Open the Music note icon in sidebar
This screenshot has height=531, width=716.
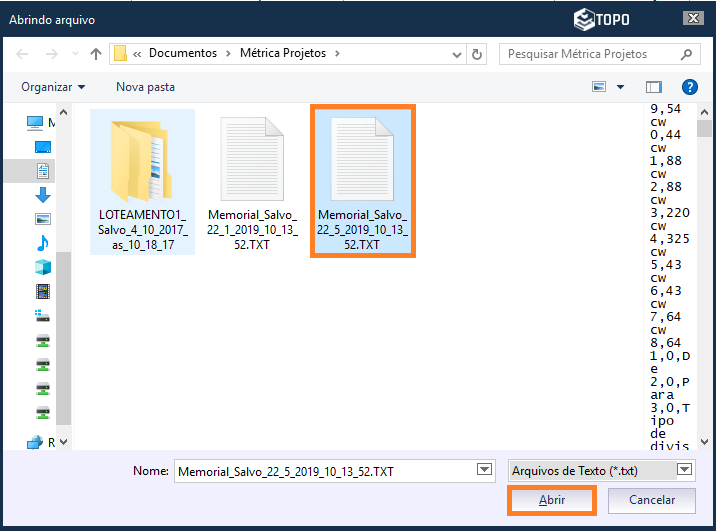(x=43, y=243)
